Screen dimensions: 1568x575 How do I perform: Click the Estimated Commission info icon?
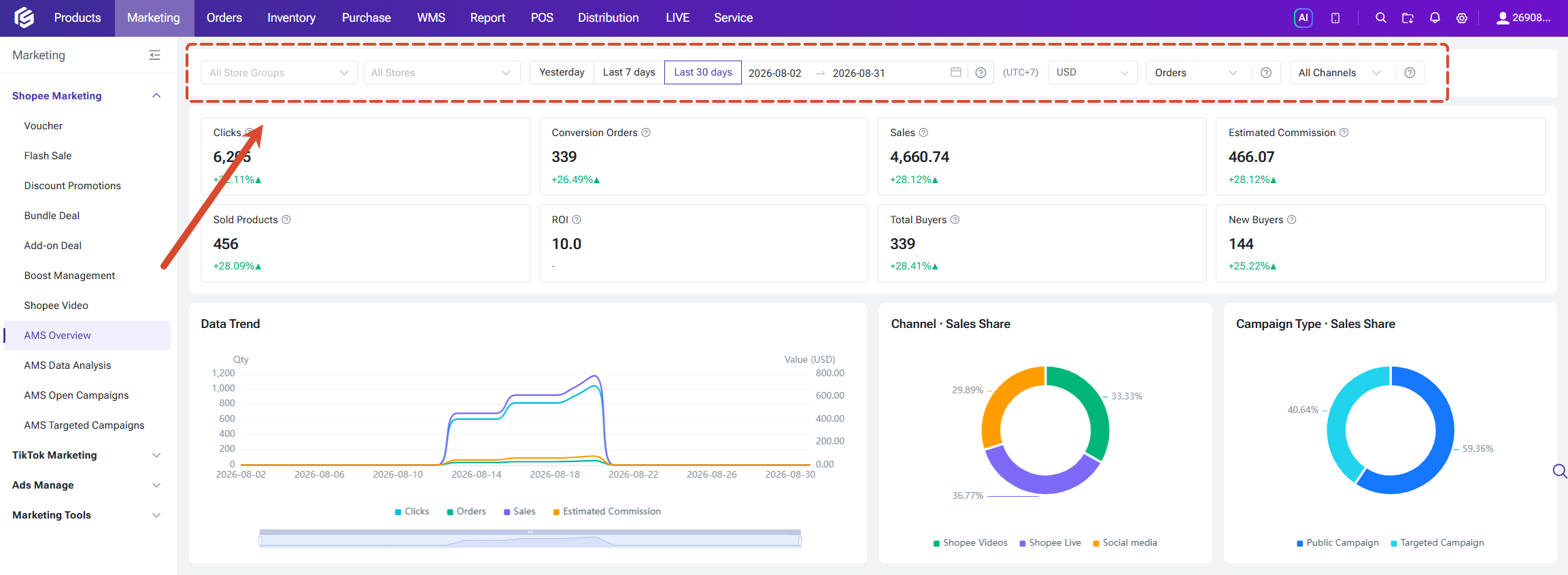pos(1344,133)
